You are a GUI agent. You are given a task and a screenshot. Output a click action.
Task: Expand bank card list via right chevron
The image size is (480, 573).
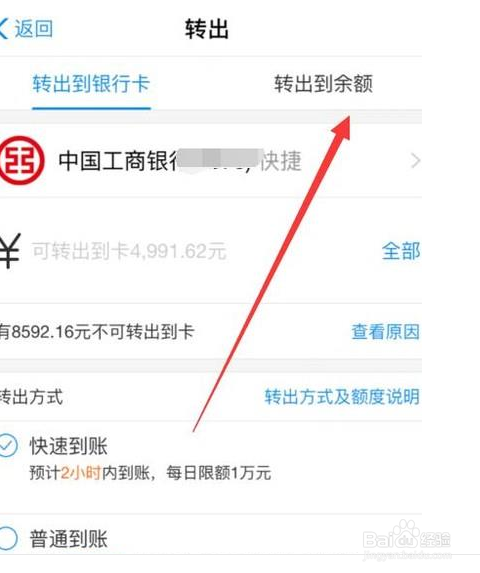click(415, 161)
